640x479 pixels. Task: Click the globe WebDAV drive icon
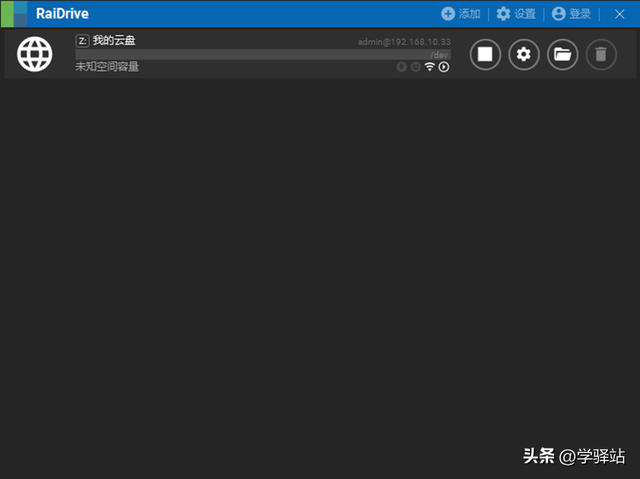point(35,54)
